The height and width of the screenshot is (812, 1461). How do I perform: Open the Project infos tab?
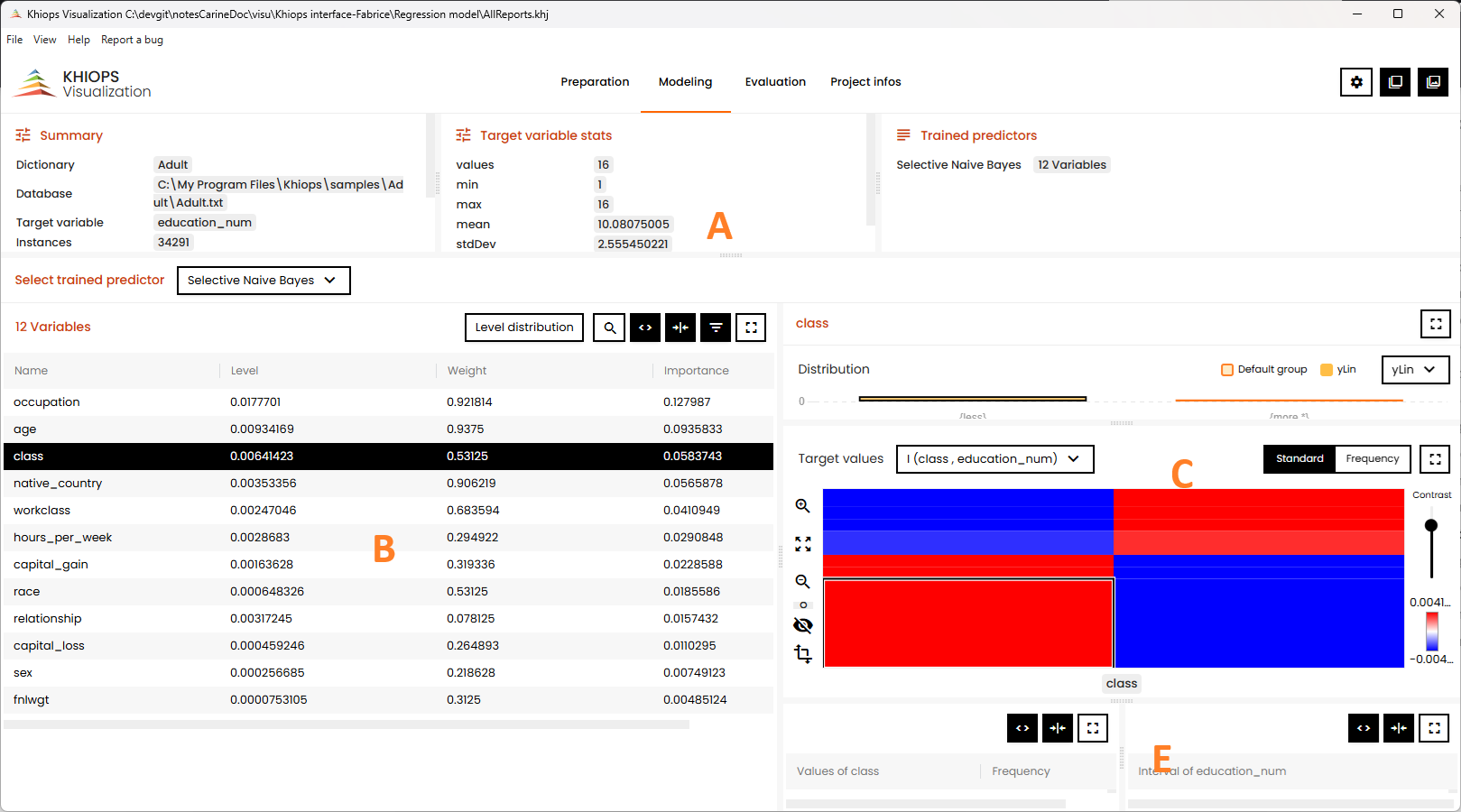pyautogui.click(x=865, y=82)
